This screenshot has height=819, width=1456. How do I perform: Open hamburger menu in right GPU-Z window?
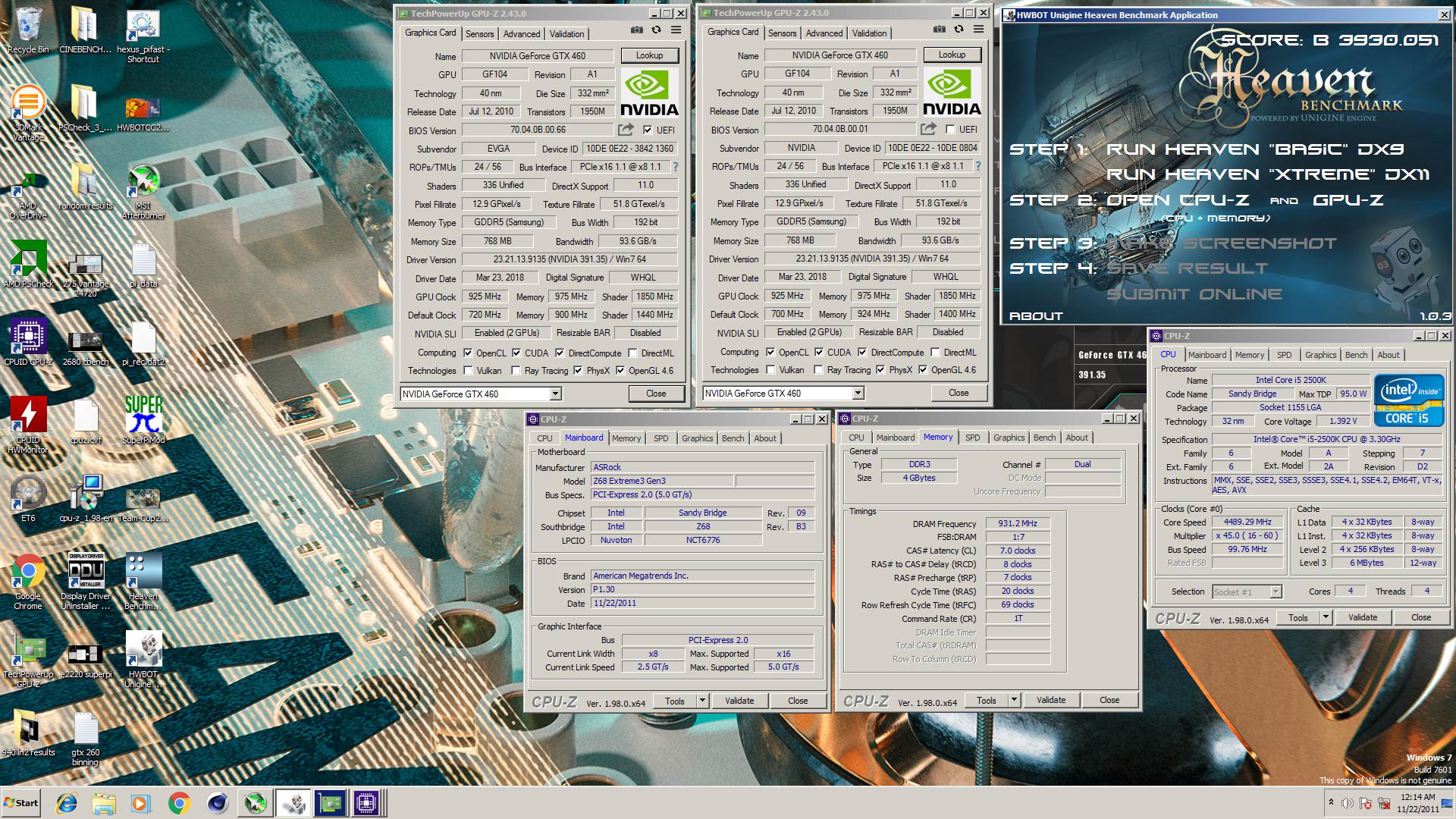click(978, 30)
